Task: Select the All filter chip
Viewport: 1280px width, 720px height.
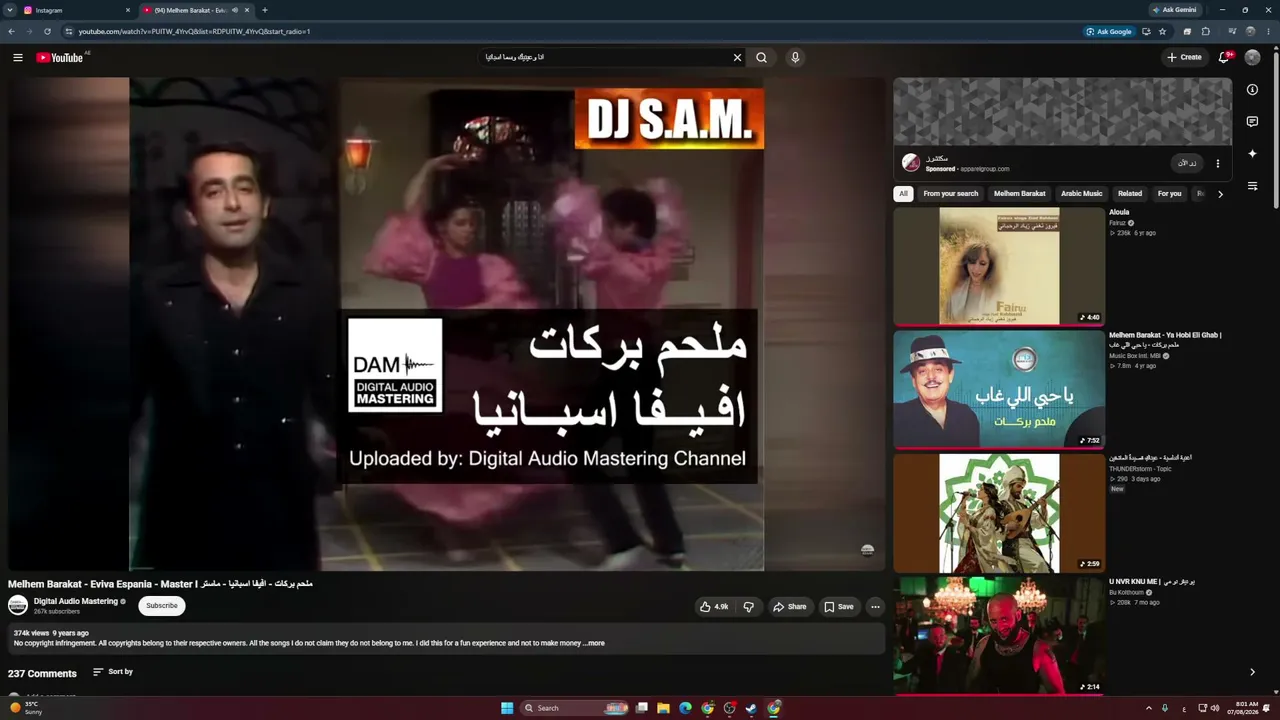Action: coord(904,194)
